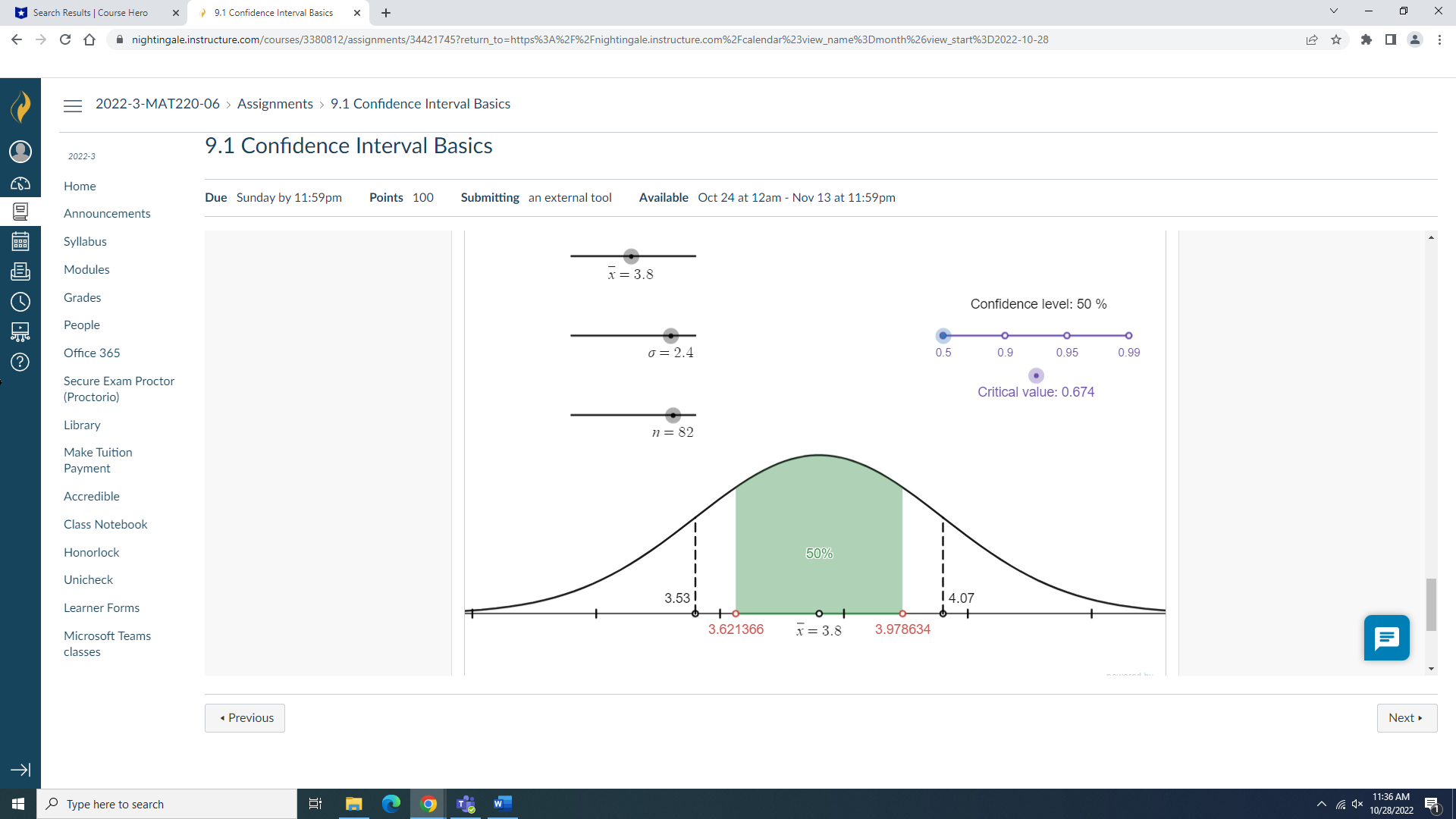Expand the global navigation arrow at bottom
The height and width of the screenshot is (819, 1456).
(20, 770)
